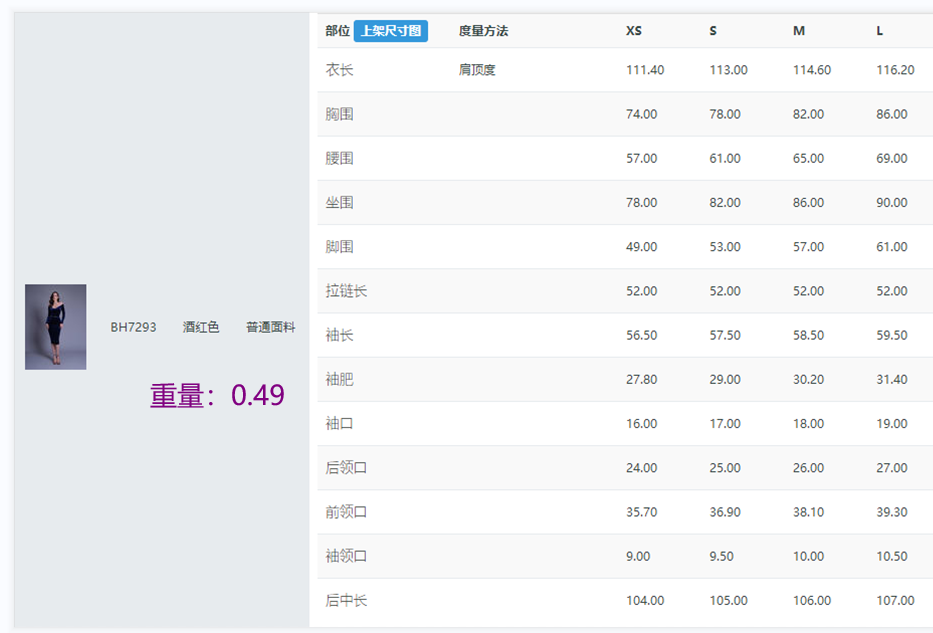The width and height of the screenshot is (933, 633).
Task: Click the 上架尺寸图 button
Action: coord(390,31)
